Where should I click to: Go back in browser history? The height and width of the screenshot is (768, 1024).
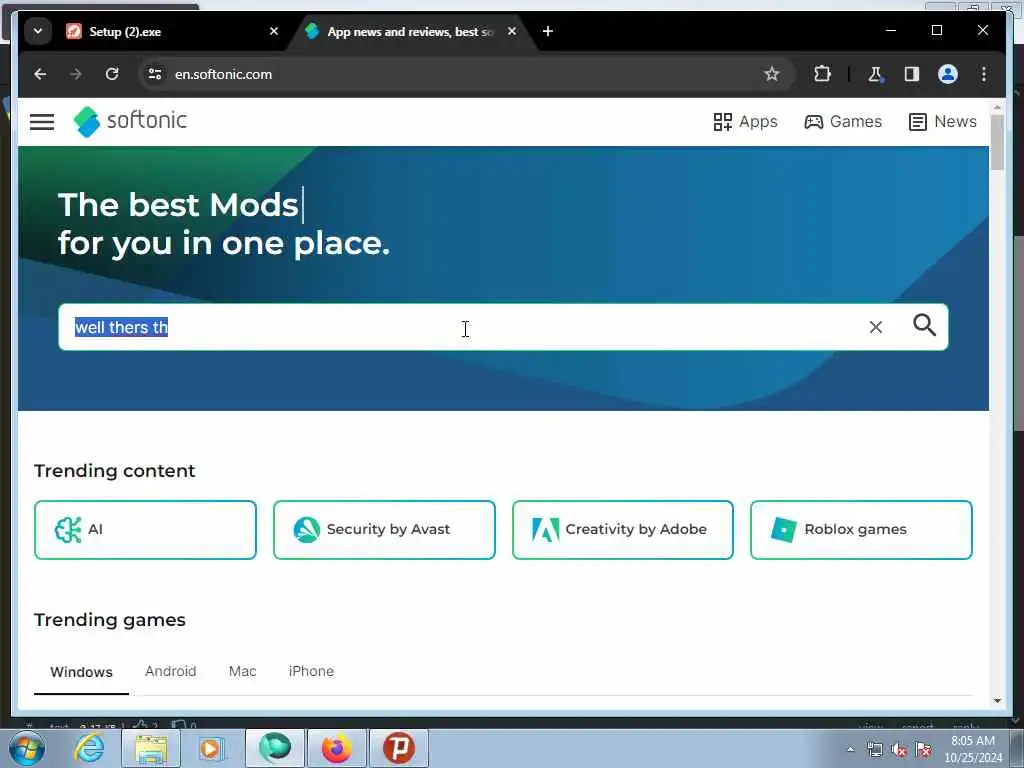tap(40, 74)
